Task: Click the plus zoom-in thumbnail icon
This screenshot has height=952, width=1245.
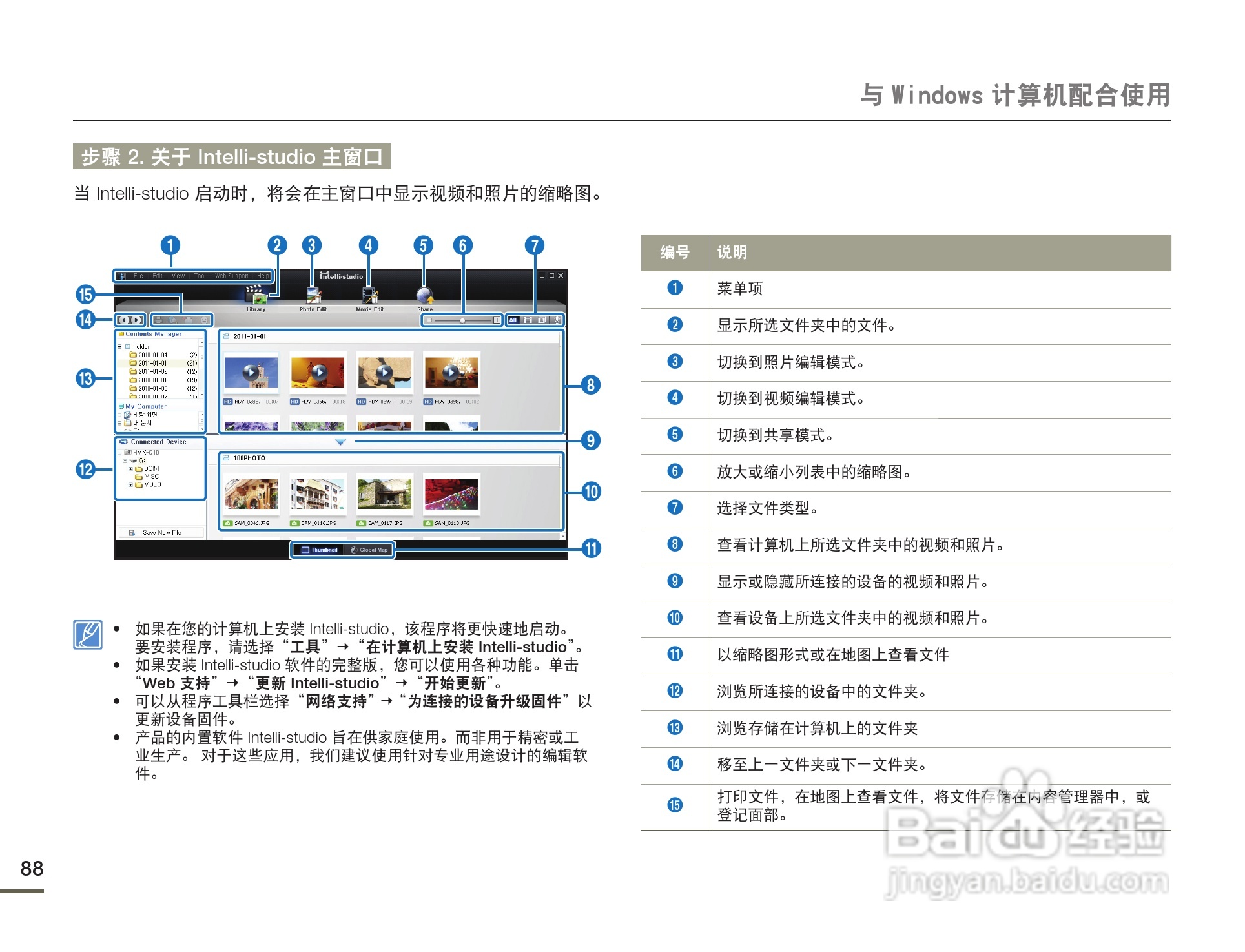Action: click(497, 320)
